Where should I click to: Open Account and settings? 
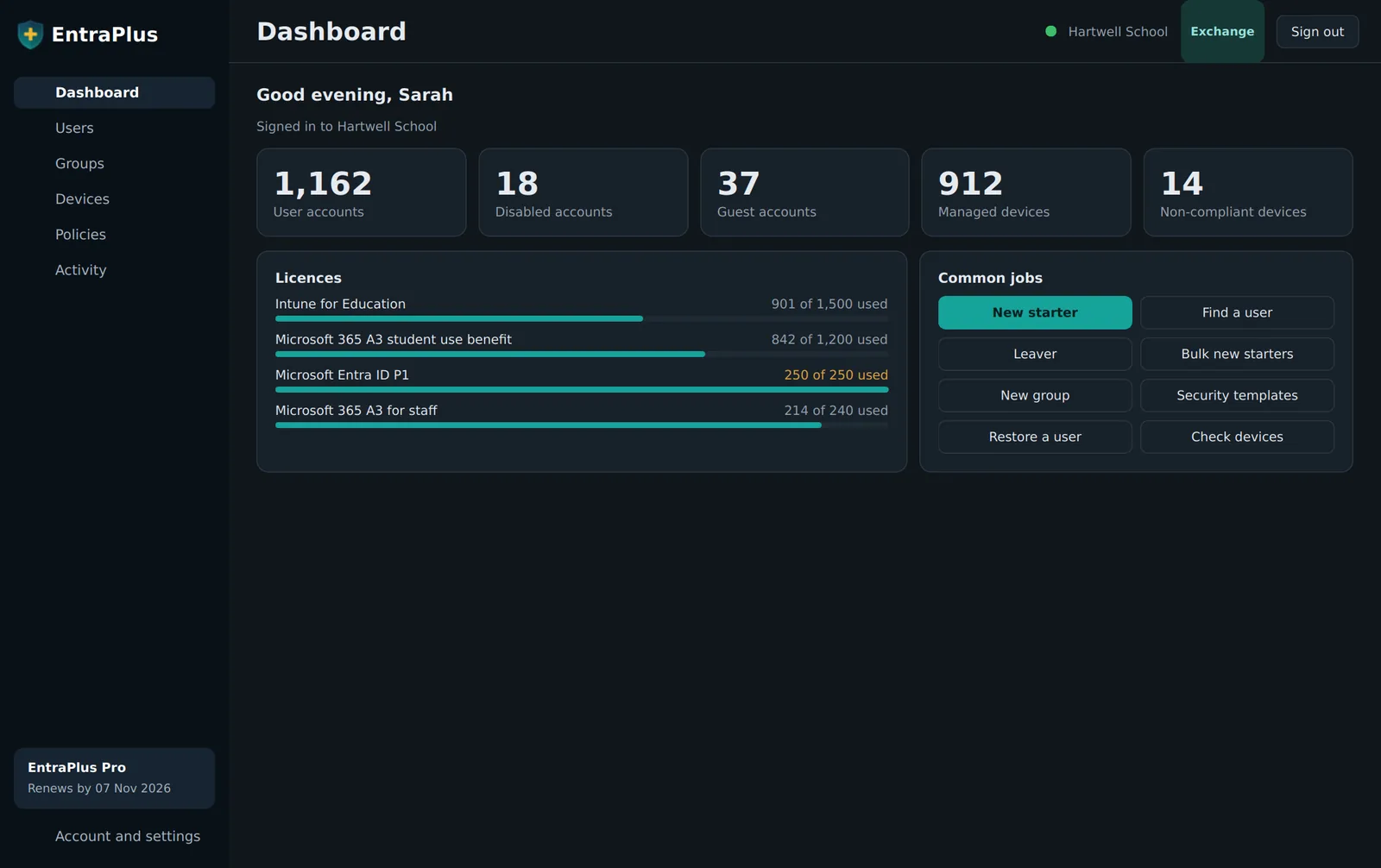114,836
